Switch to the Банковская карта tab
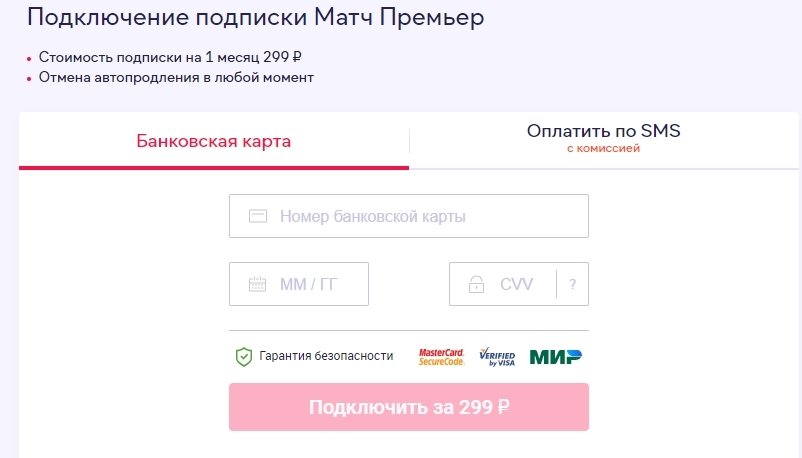Screen dimensions: 802x458 214,141
